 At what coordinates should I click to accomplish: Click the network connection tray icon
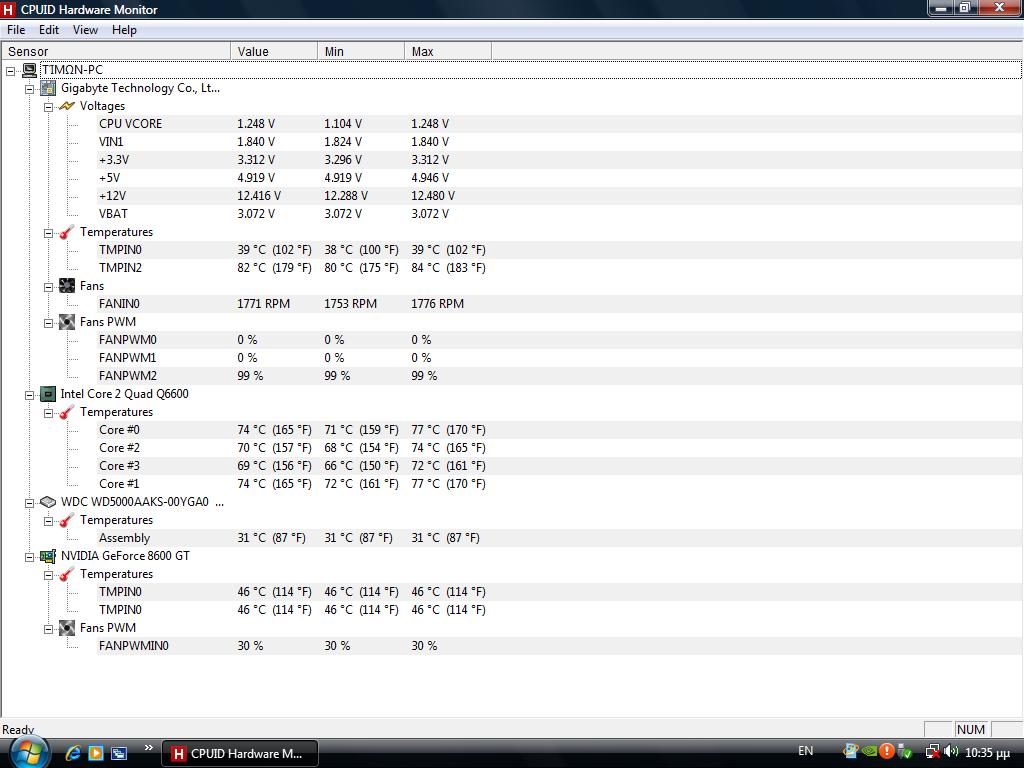point(933,752)
